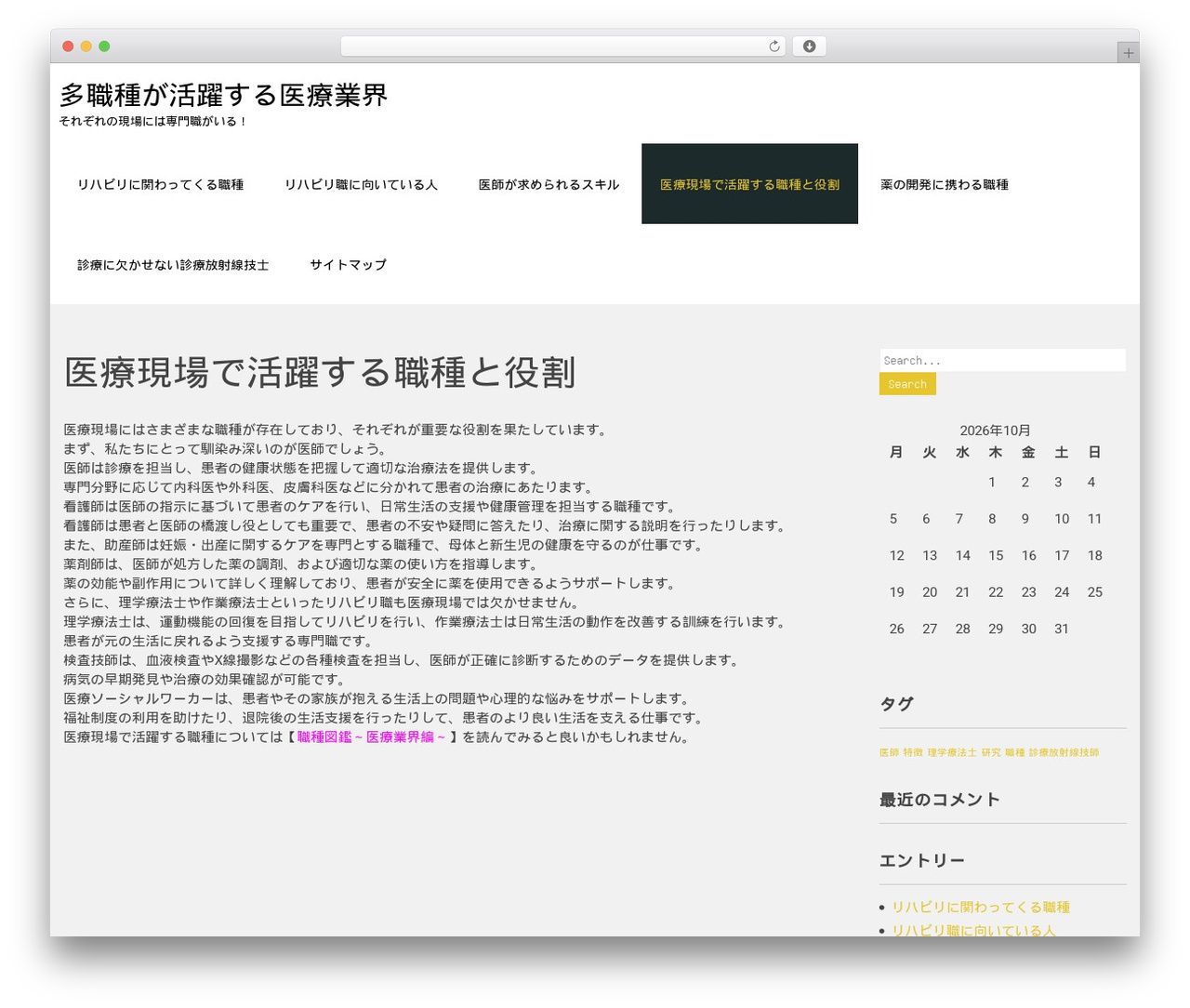Screen dimensions: 1190x1008
Task: Select the 理学療法士 tag
Action: (x=952, y=752)
